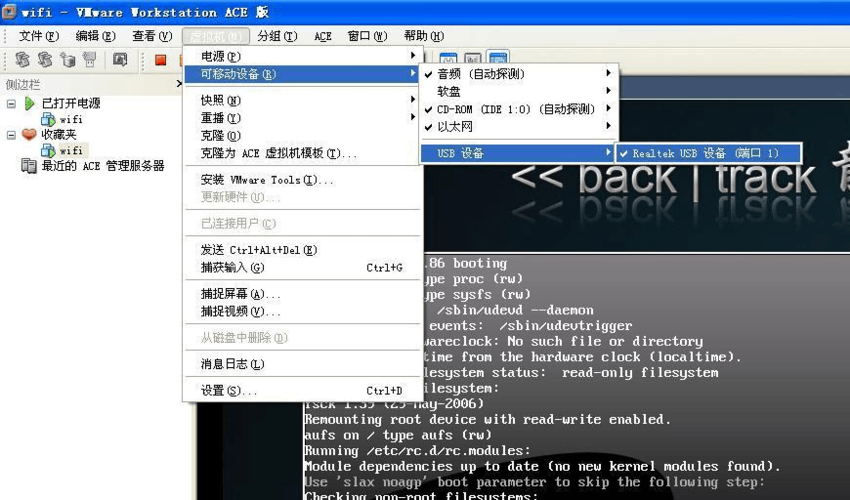Click the greyed monitor-shaped toolbar icon
The width and height of the screenshot is (850, 500).
120,60
